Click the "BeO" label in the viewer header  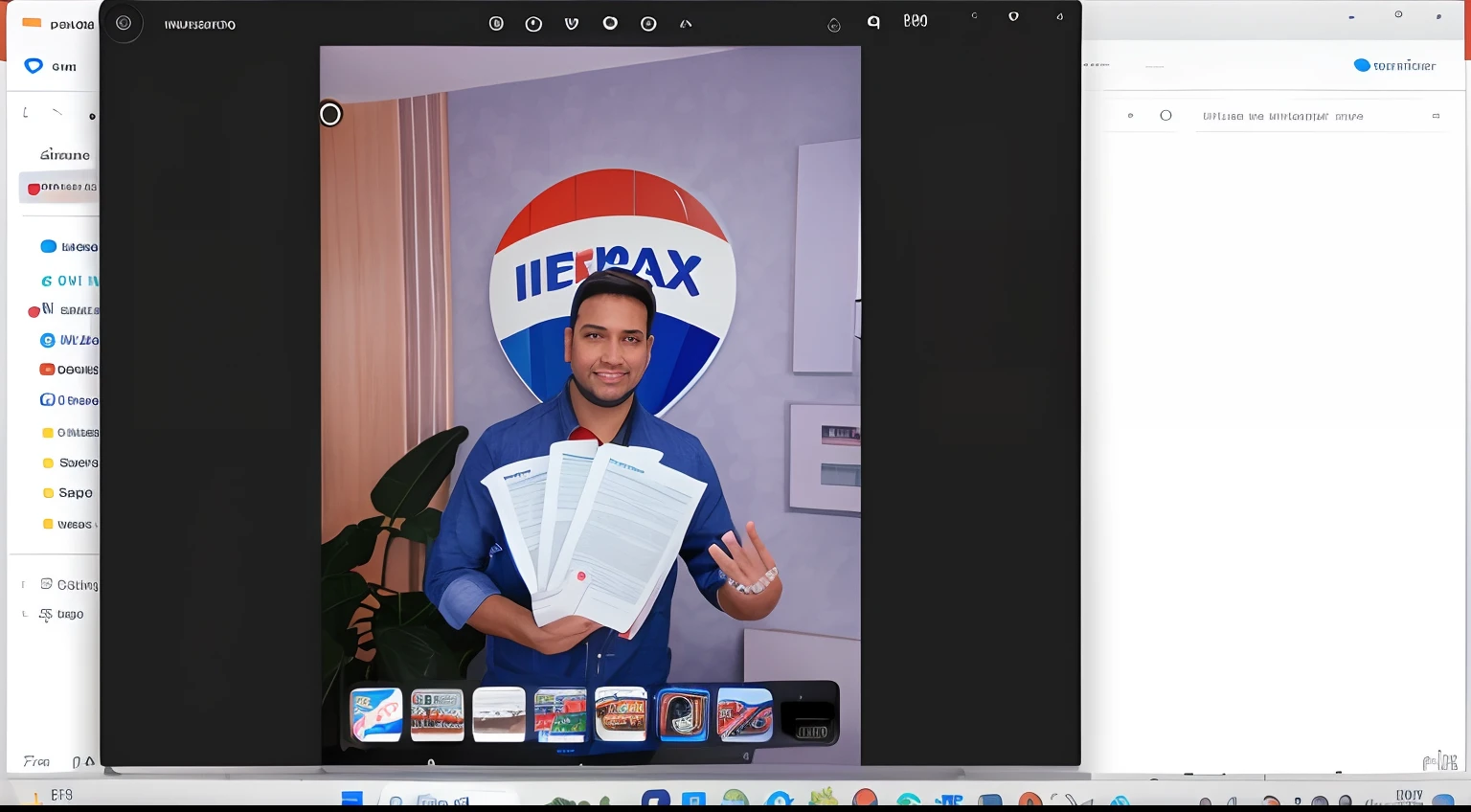pos(916,21)
